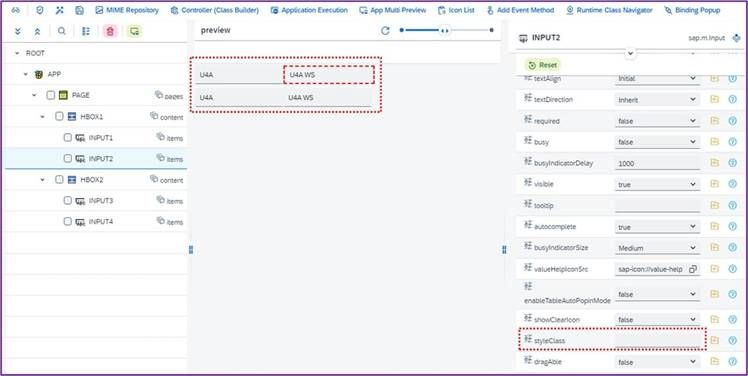Check the INPUT4 checkbox
This screenshot has height=376, width=748.
(x=68, y=221)
